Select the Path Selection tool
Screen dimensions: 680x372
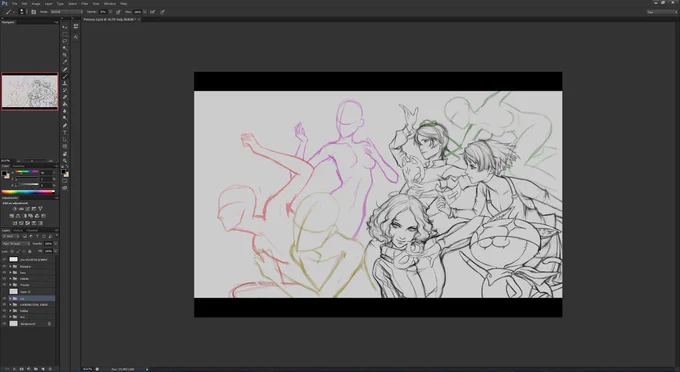point(65,139)
